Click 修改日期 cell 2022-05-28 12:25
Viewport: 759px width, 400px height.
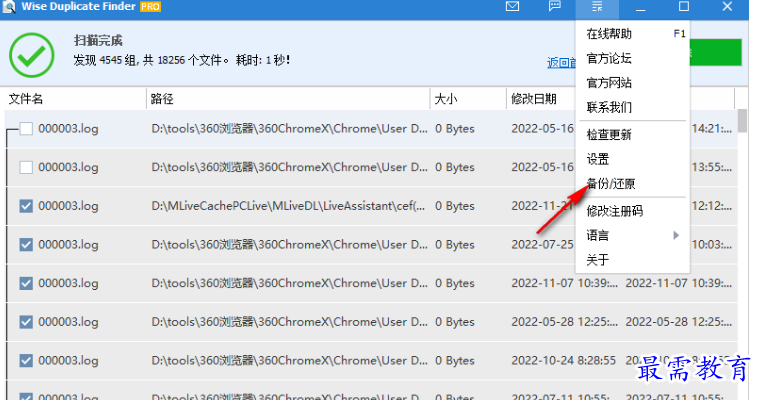pos(564,322)
